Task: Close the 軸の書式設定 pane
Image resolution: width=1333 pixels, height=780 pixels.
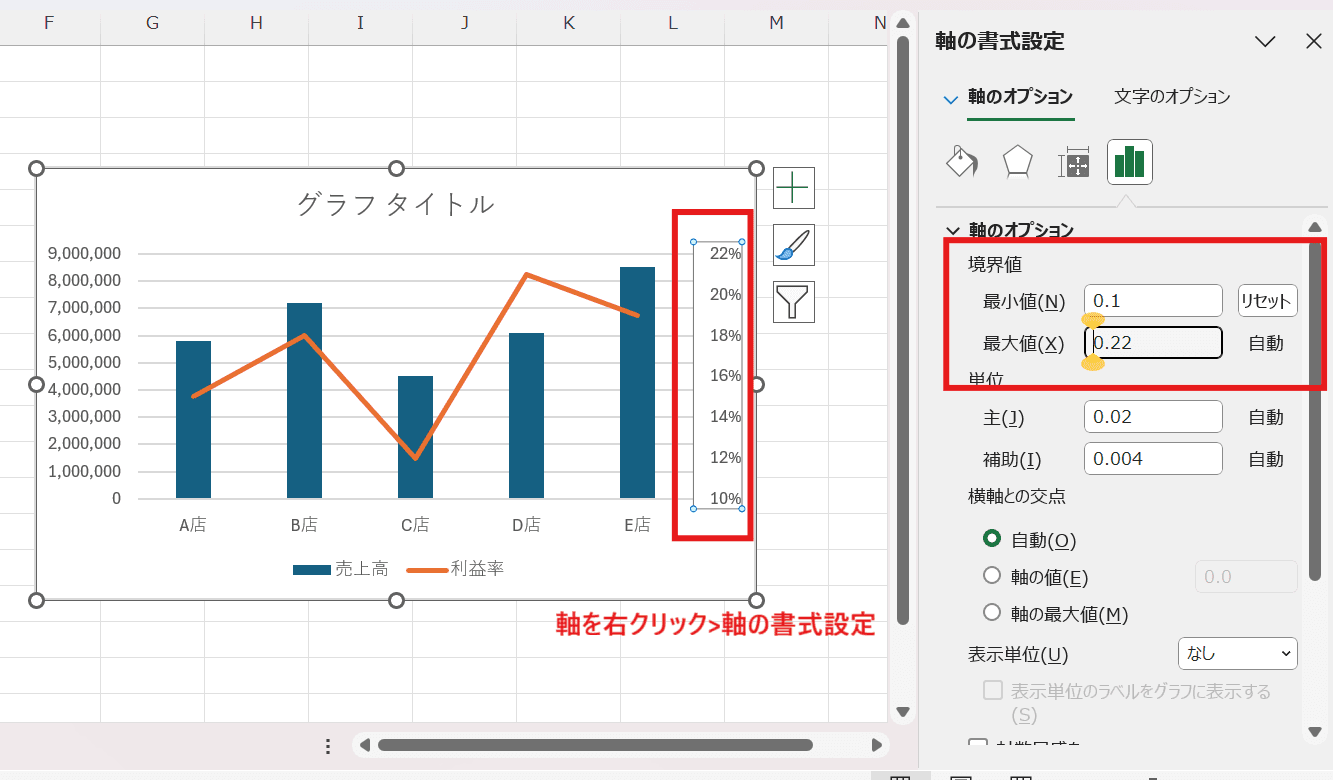Action: [1314, 41]
